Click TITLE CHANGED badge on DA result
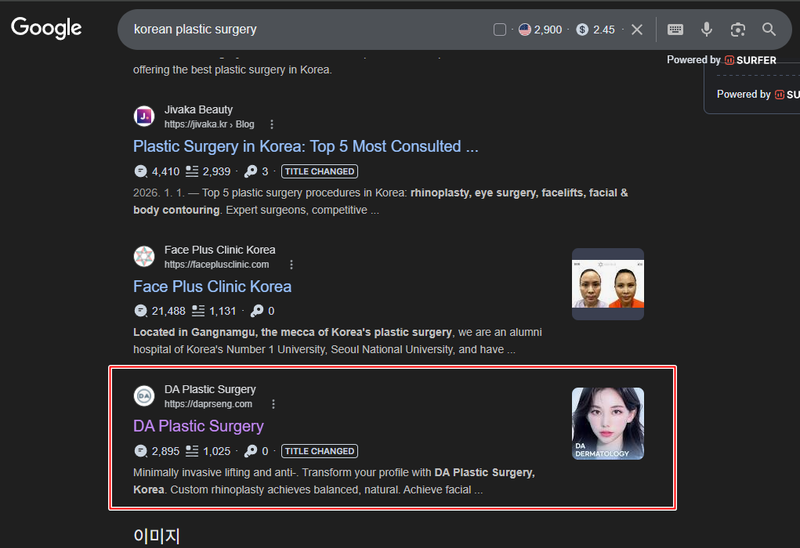The image size is (800, 548). coord(319,451)
